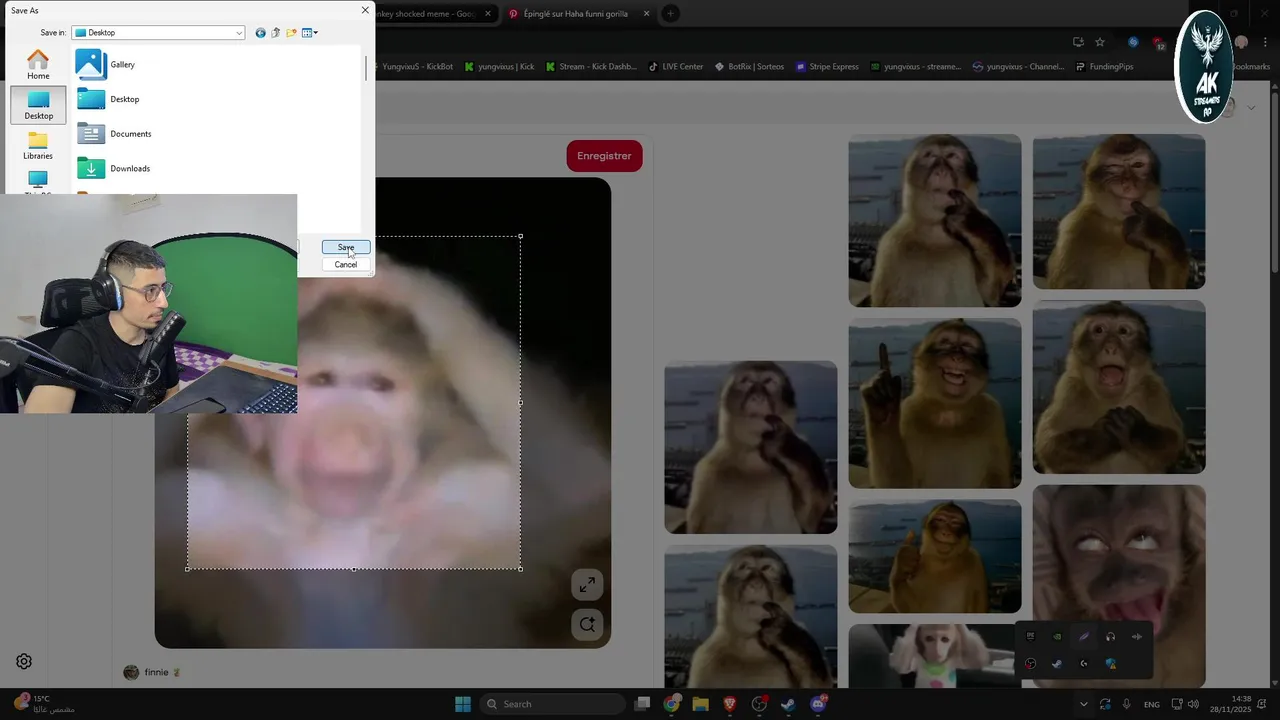The width and height of the screenshot is (1280, 720).
Task: Open the 'yungvixus - Channel...' bookmark
Action: pyautogui.click(x=1018, y=67)
